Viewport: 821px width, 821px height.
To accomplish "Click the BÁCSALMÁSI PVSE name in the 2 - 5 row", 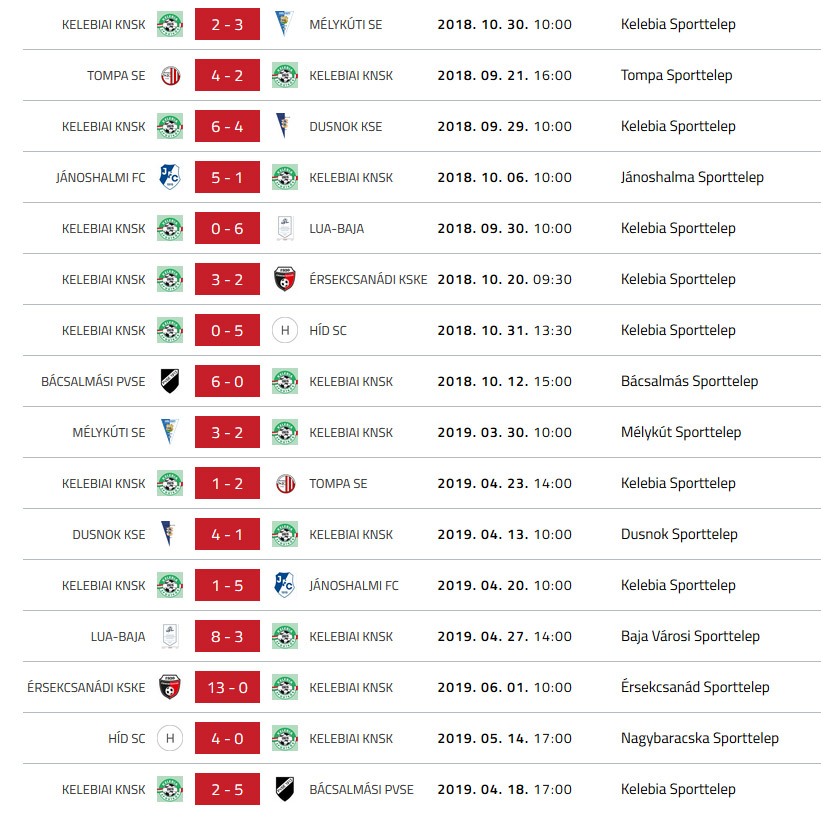I will tap(361, 790).
